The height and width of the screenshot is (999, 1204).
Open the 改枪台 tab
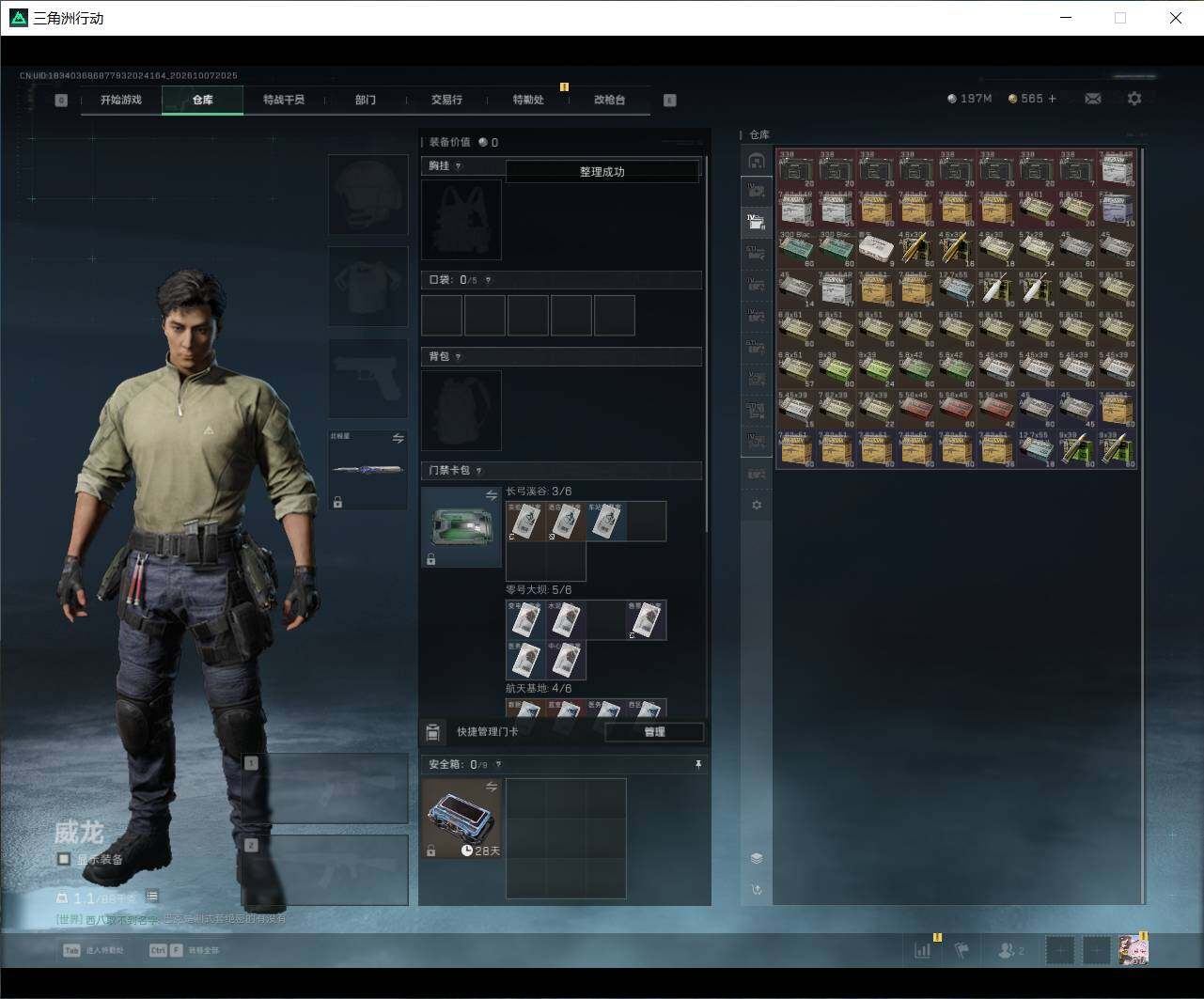pos(610,100)
